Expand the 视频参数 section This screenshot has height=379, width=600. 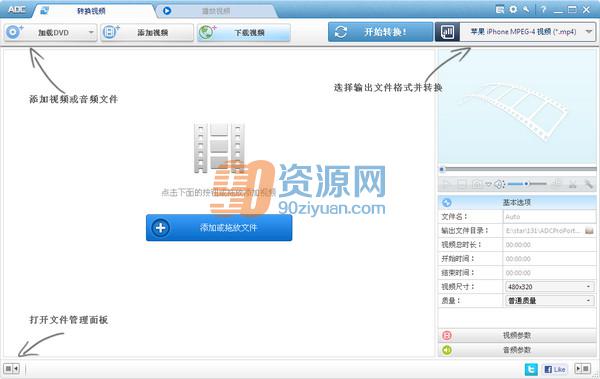coord(517,335)
